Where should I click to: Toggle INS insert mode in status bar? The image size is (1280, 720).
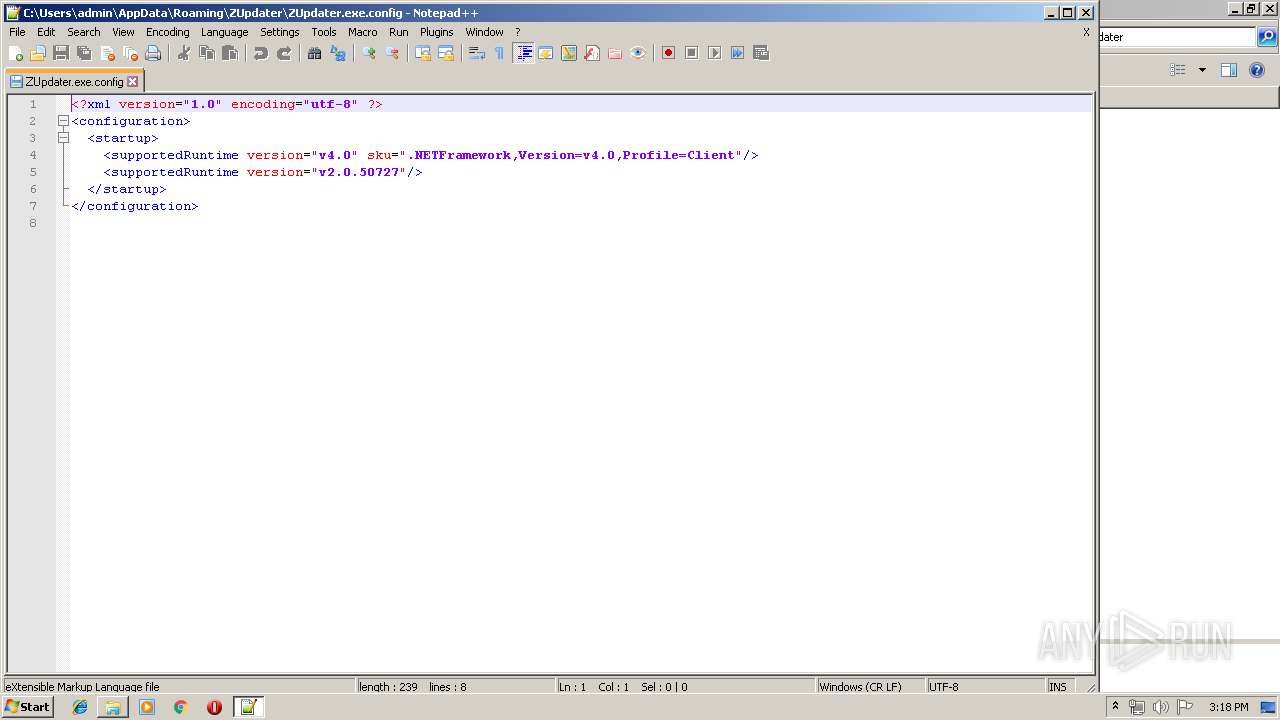[x=1058, y=687]
